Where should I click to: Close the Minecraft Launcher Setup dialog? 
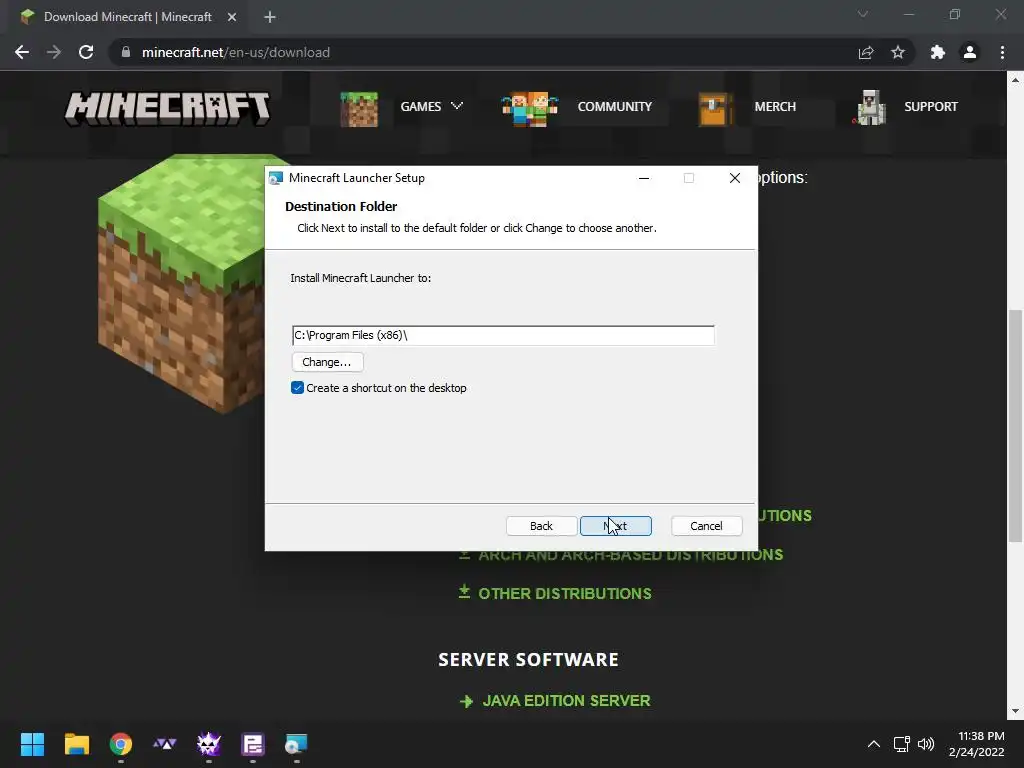click(x=735, y=178)
